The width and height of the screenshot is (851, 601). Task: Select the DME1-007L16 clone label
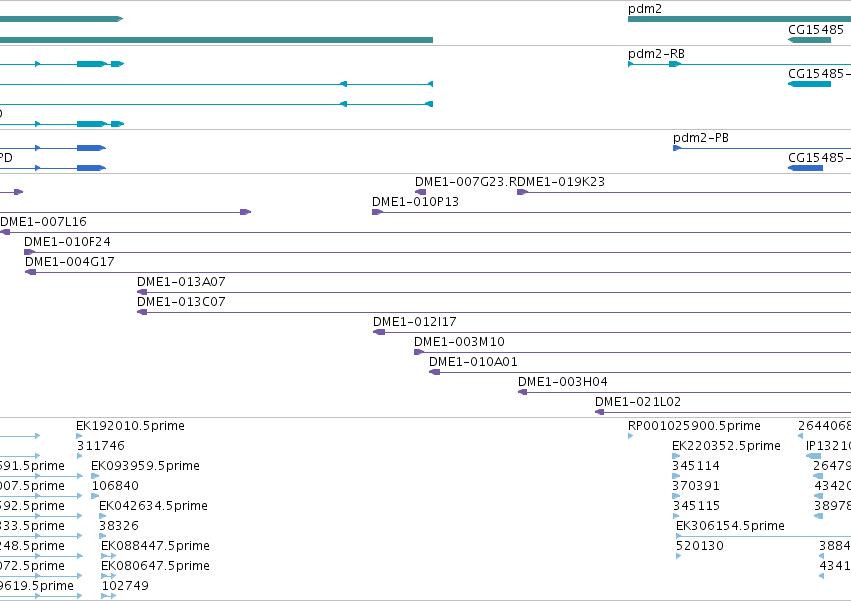tap(43, 222)
